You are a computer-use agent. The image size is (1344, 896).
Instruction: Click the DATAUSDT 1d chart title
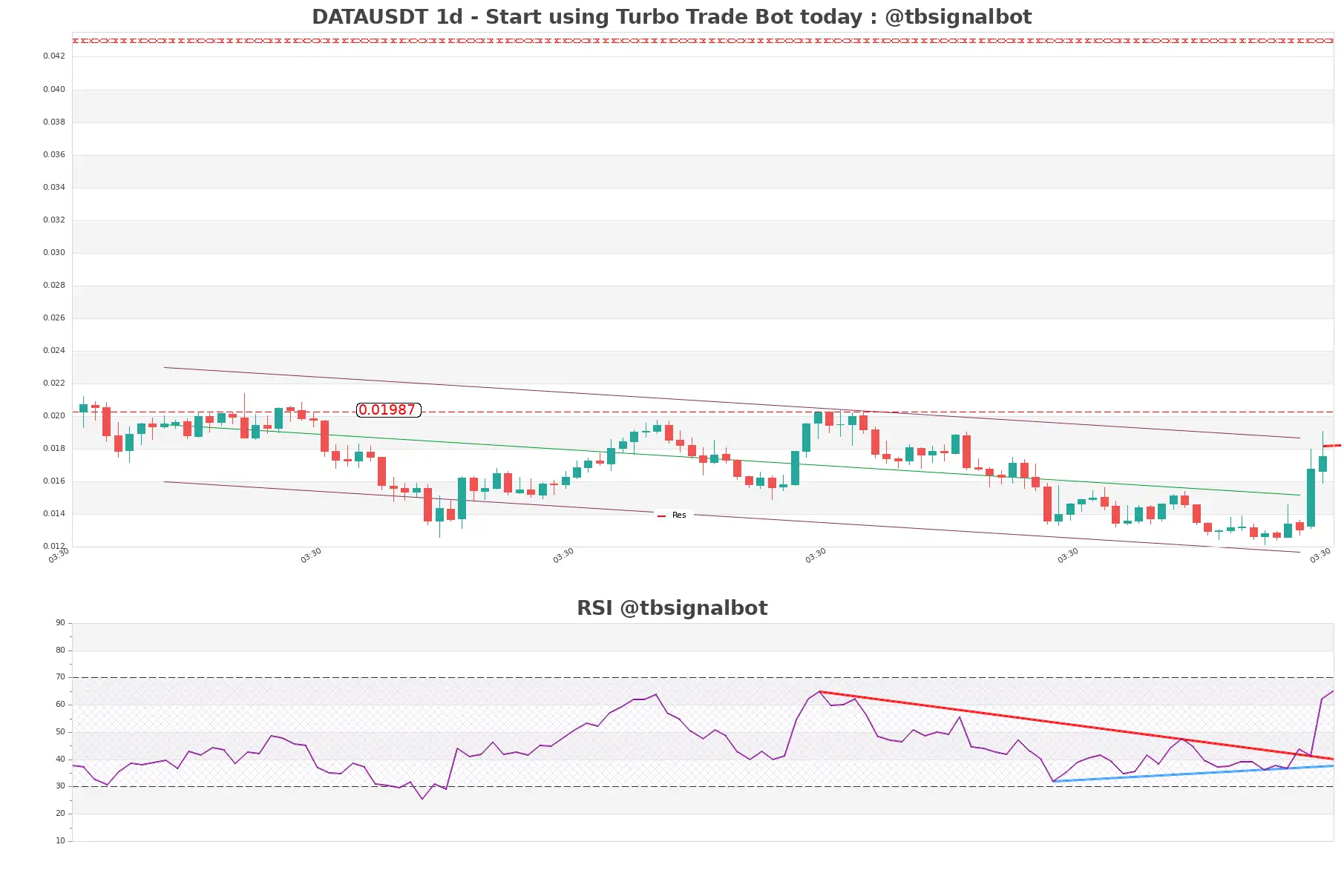(671, 17)
